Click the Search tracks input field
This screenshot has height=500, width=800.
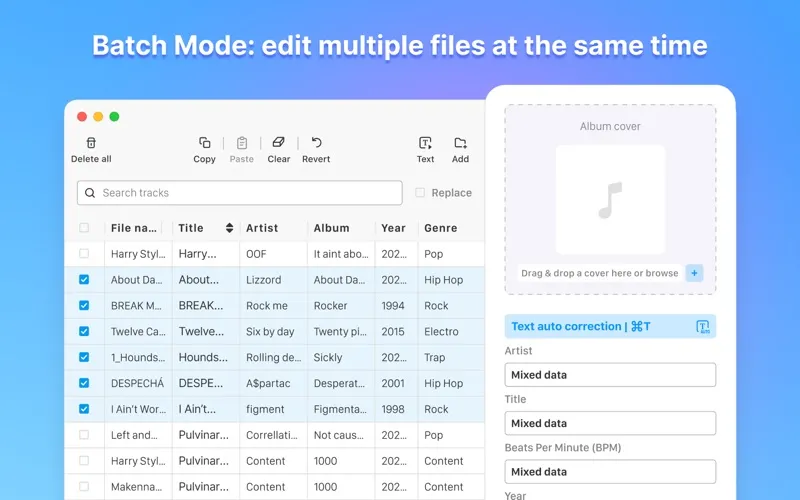(240, 193)
